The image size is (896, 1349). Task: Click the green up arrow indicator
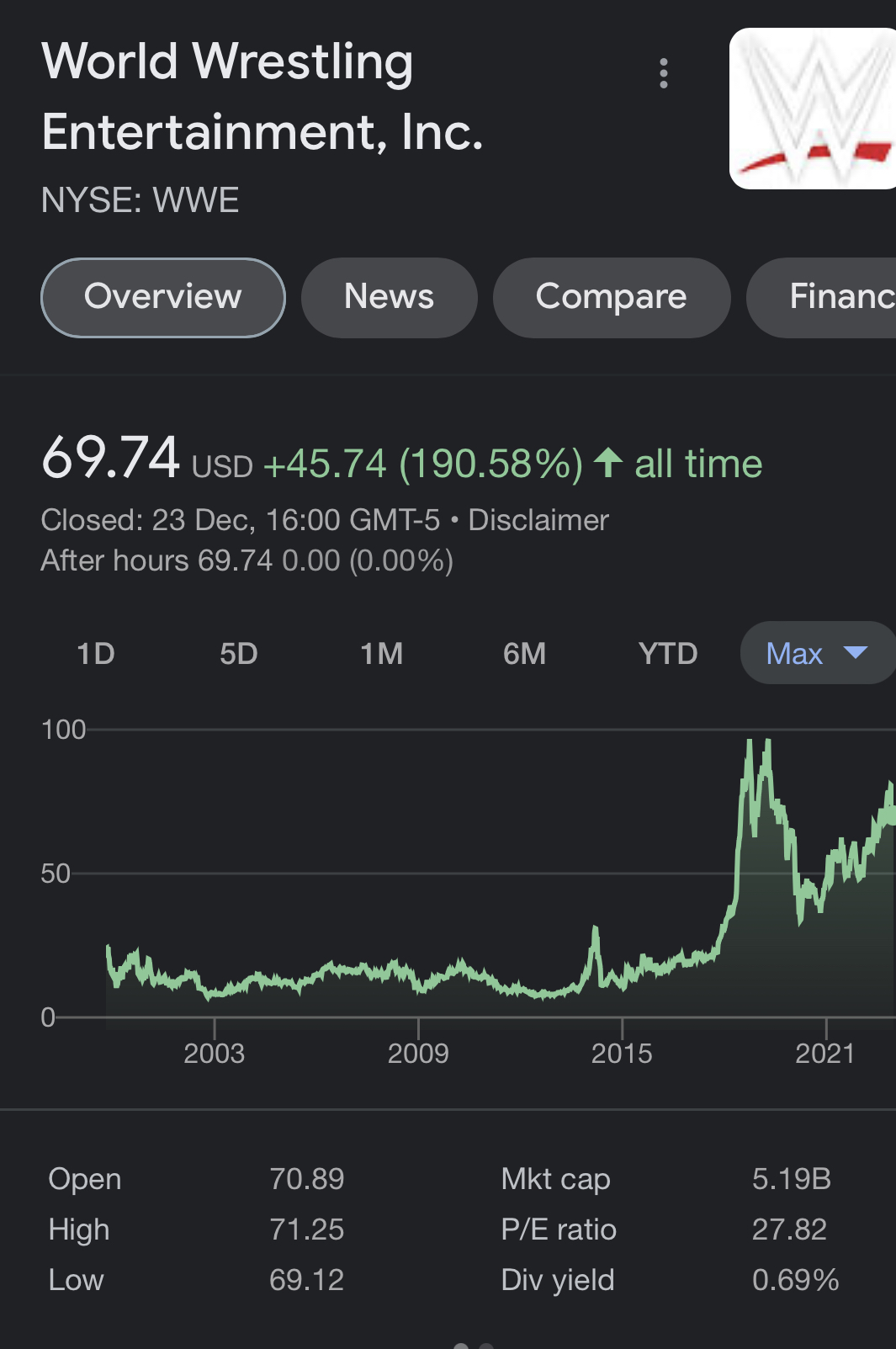click(x=608, y=463)
